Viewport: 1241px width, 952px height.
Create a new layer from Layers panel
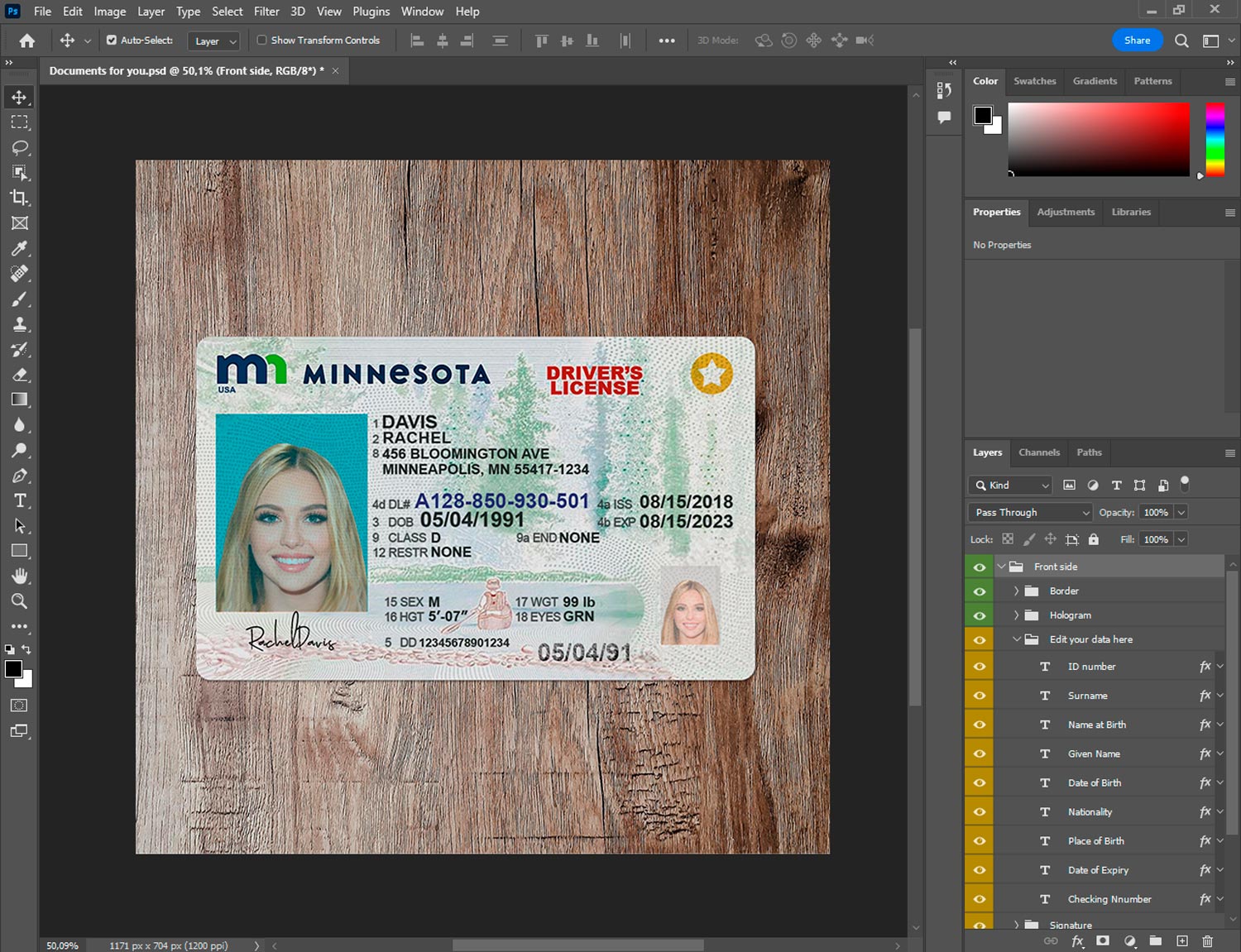(1182, 941)
